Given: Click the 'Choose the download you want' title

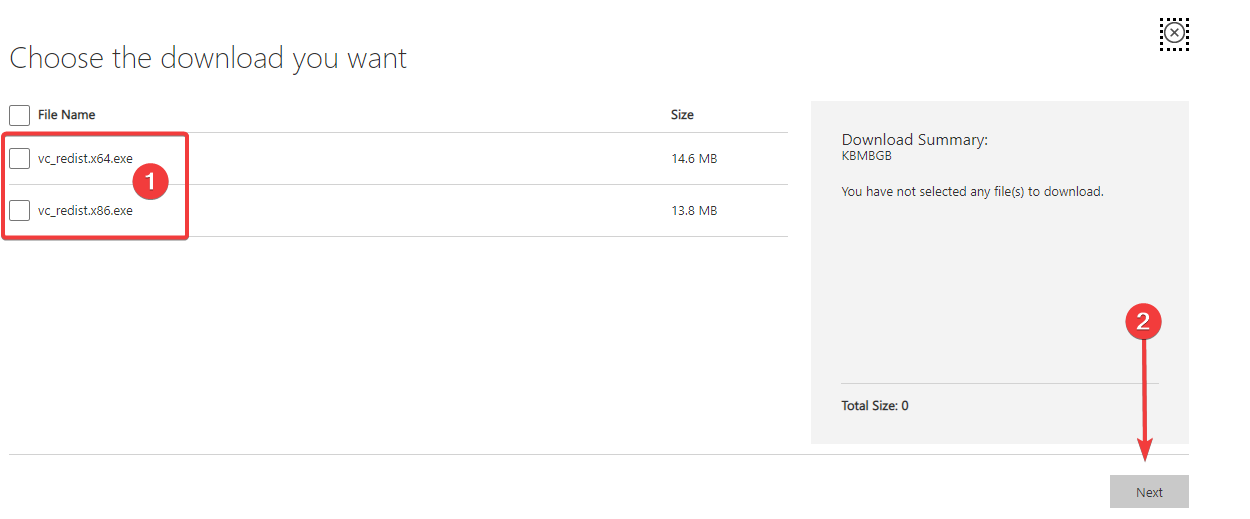Looking at the screenshot, I should point(208,58).
